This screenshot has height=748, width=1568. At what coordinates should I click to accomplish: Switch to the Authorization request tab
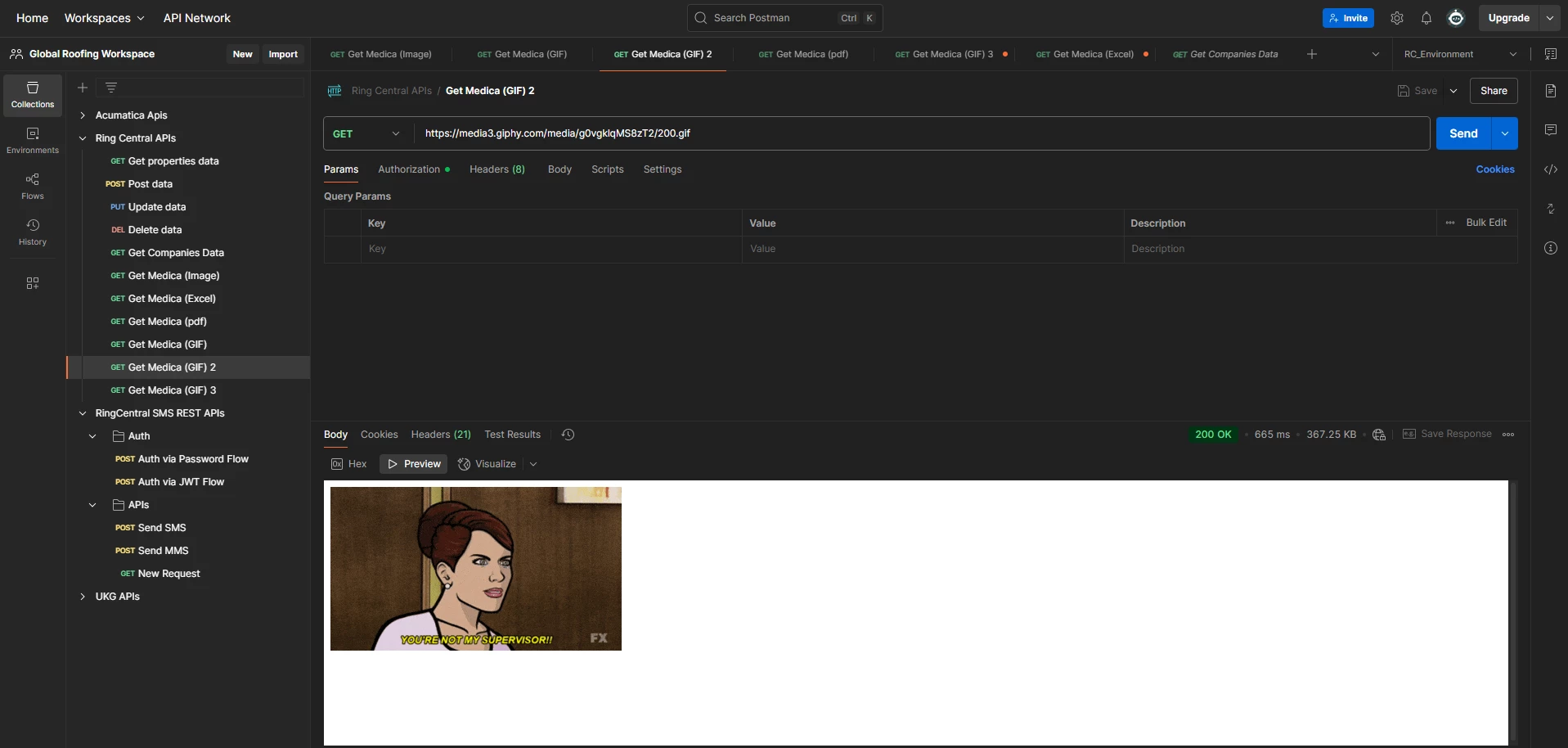414,169
